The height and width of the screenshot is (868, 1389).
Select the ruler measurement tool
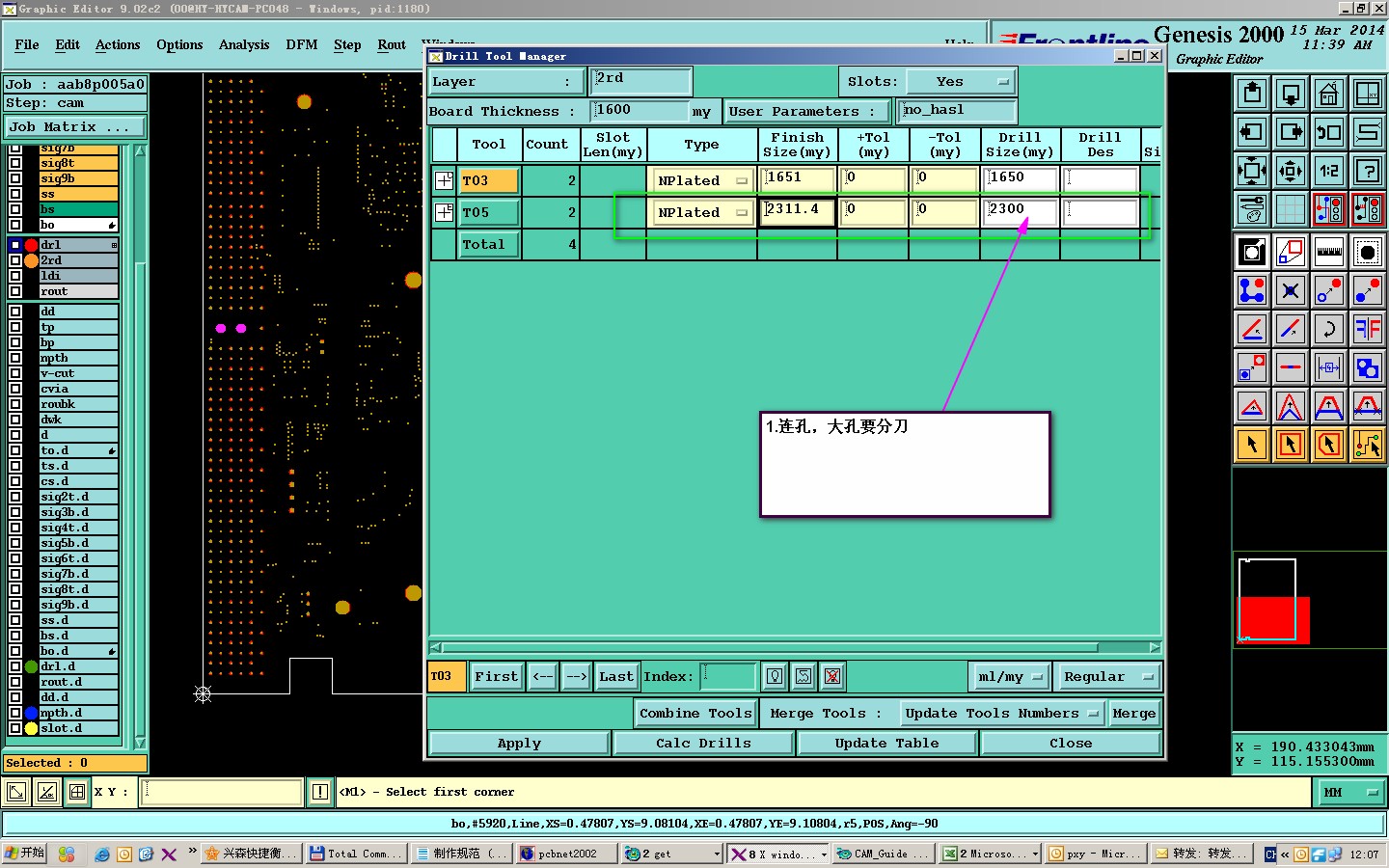pyautogui.click(x=1329, y=253)
